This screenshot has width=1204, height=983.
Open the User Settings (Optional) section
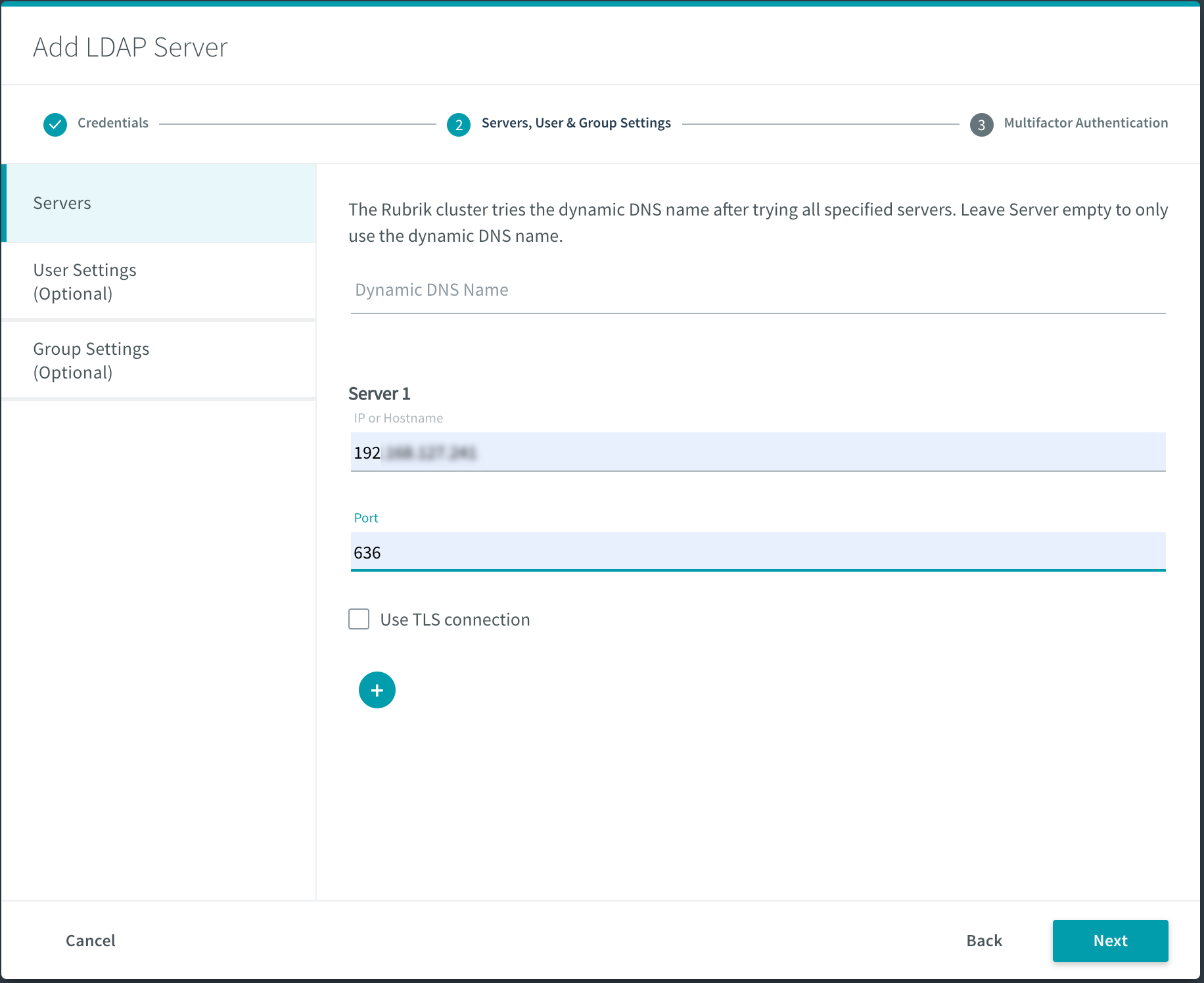(x=84, y=281)
